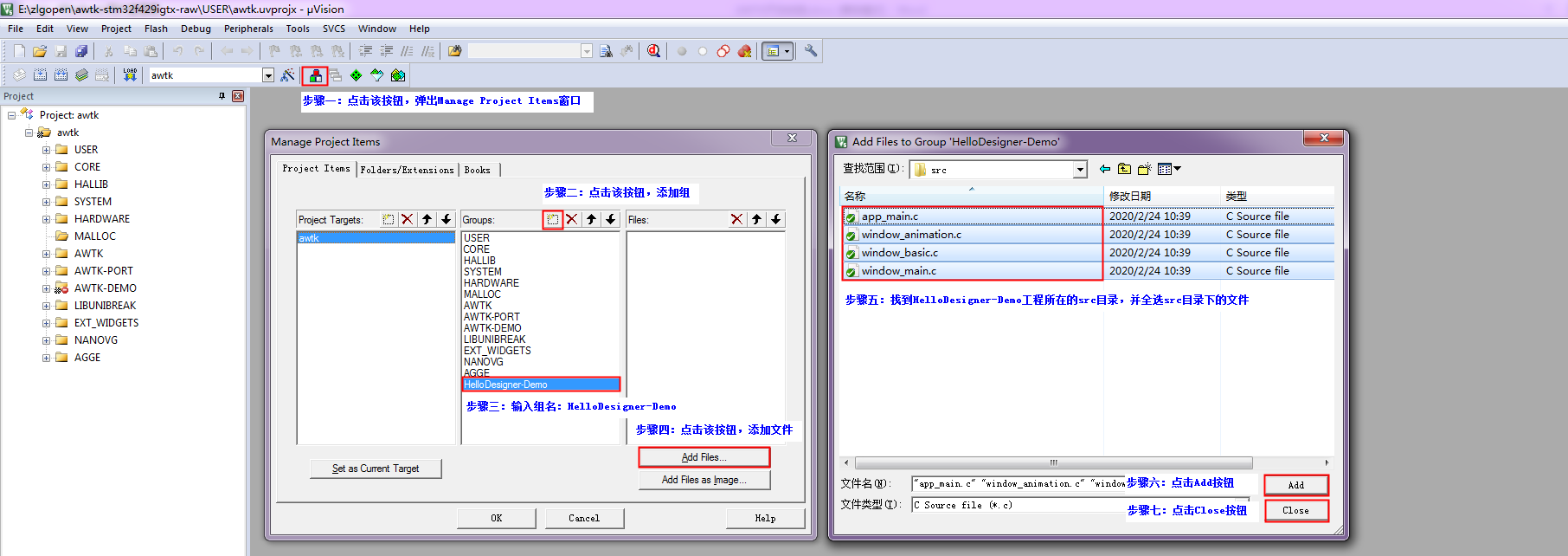1568x556 pixels.
Task: Open the window layout dropdown in toolbar
Action: [x=787, y=51]
